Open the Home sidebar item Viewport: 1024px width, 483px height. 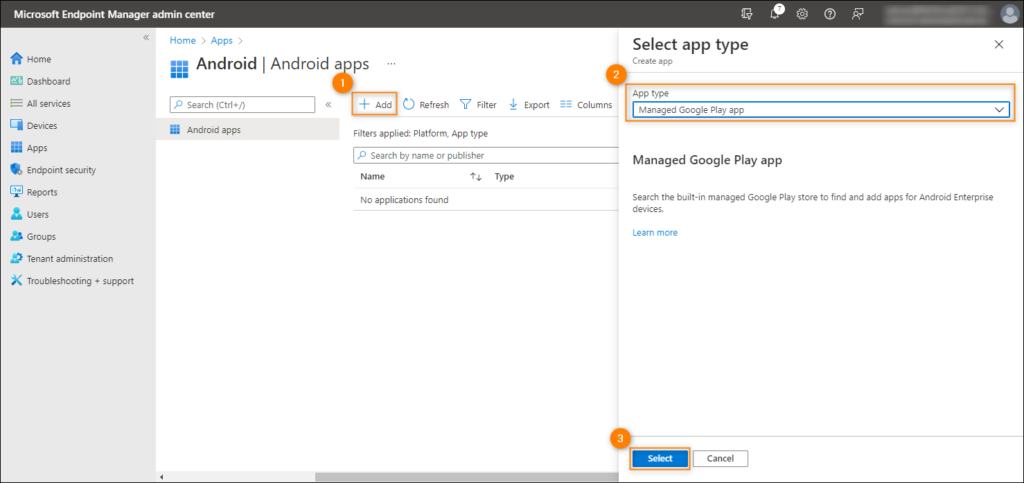click(39, 59)
